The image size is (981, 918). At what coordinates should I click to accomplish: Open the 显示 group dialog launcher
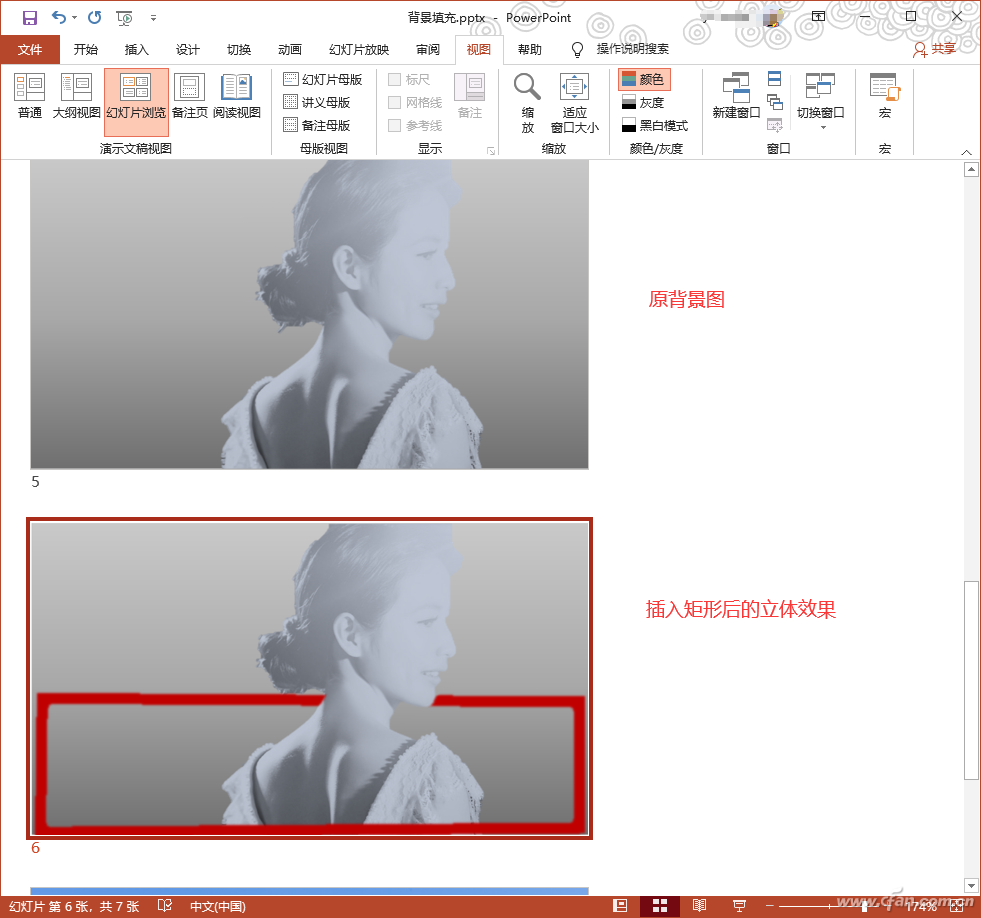[491, 151]
